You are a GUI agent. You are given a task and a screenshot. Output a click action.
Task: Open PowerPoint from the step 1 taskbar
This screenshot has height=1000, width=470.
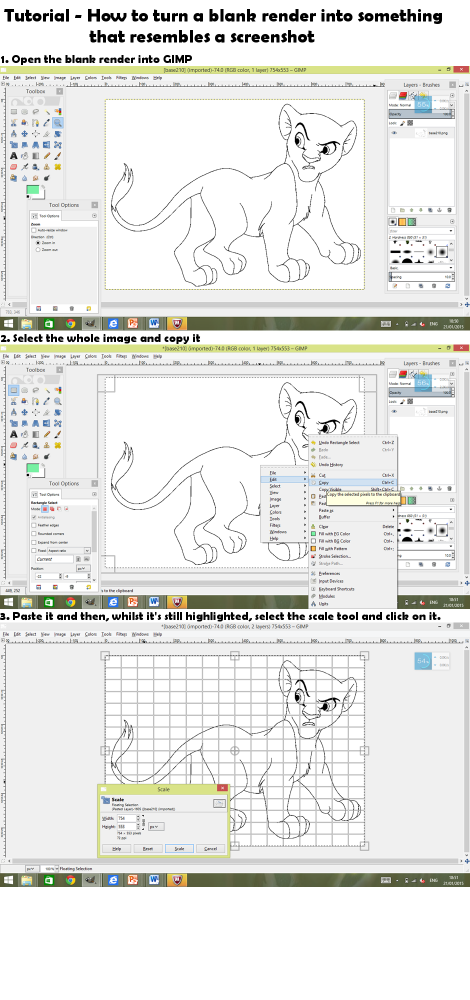[x=133, y=323]
